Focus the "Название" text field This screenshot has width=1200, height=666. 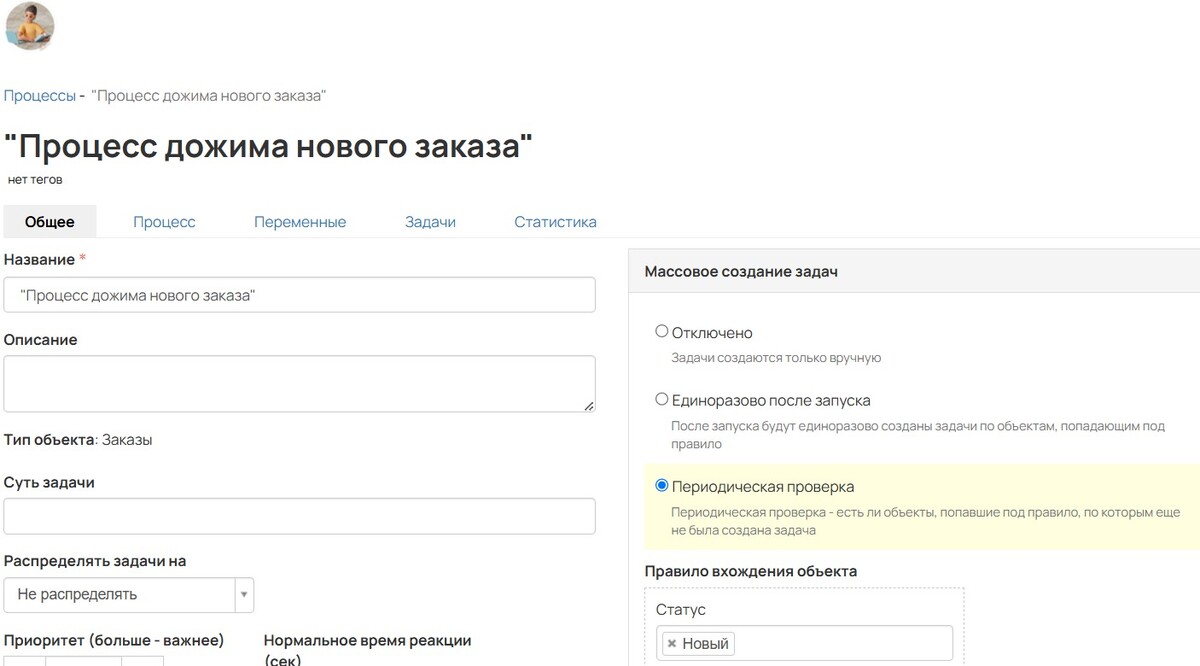(300, 295)
